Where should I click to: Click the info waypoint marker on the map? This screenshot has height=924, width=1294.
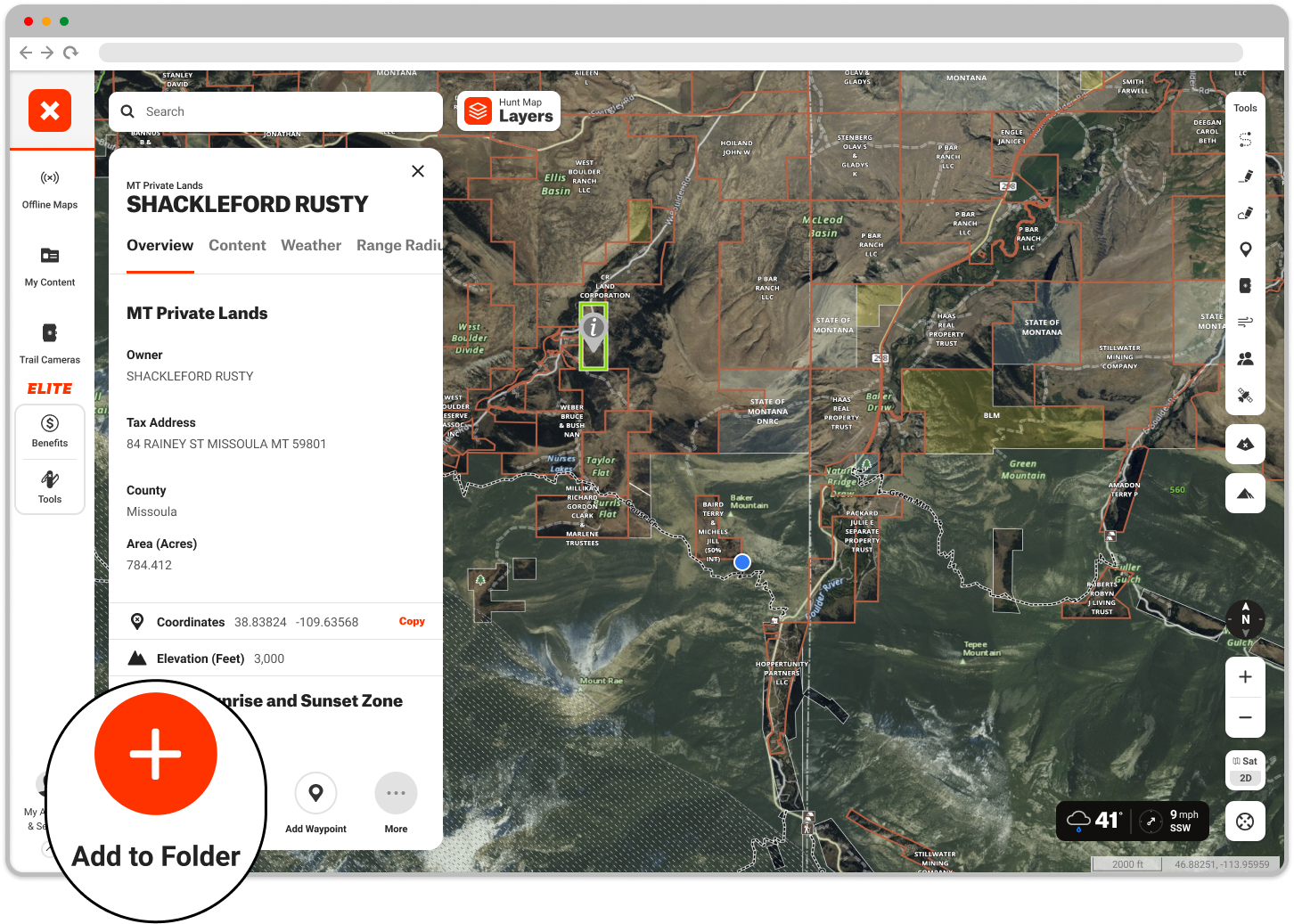coord(594,332)
